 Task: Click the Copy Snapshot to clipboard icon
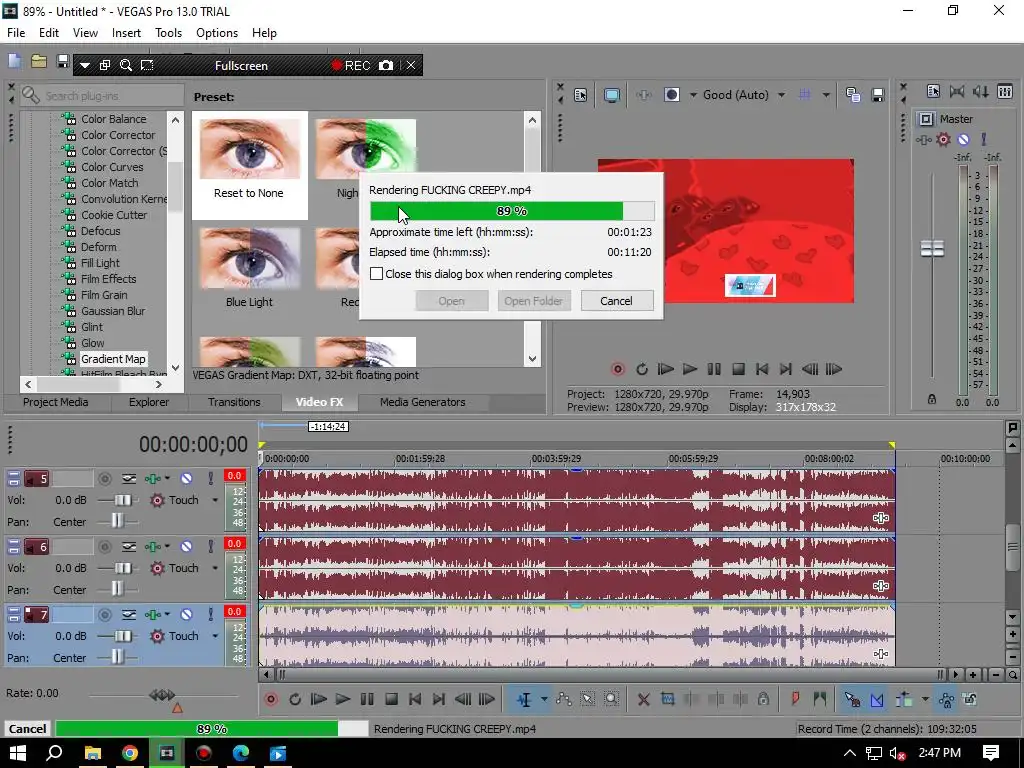[x=853, y=95]
